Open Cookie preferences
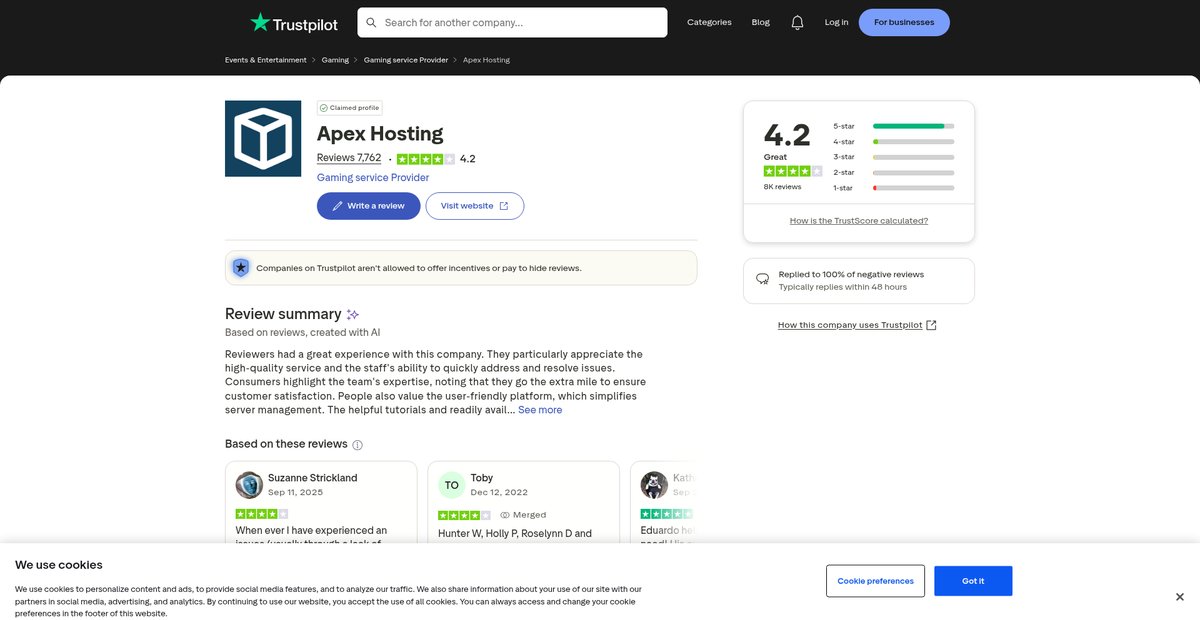Image resolution: width=1200 pixels, height=620 pixels. click(x=876, y=581)
